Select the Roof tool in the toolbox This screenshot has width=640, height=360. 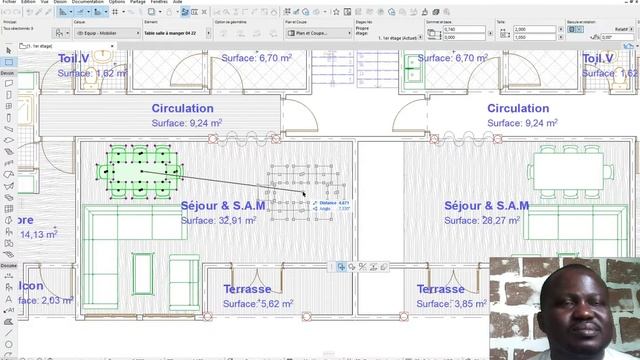[x=9, y=175]
